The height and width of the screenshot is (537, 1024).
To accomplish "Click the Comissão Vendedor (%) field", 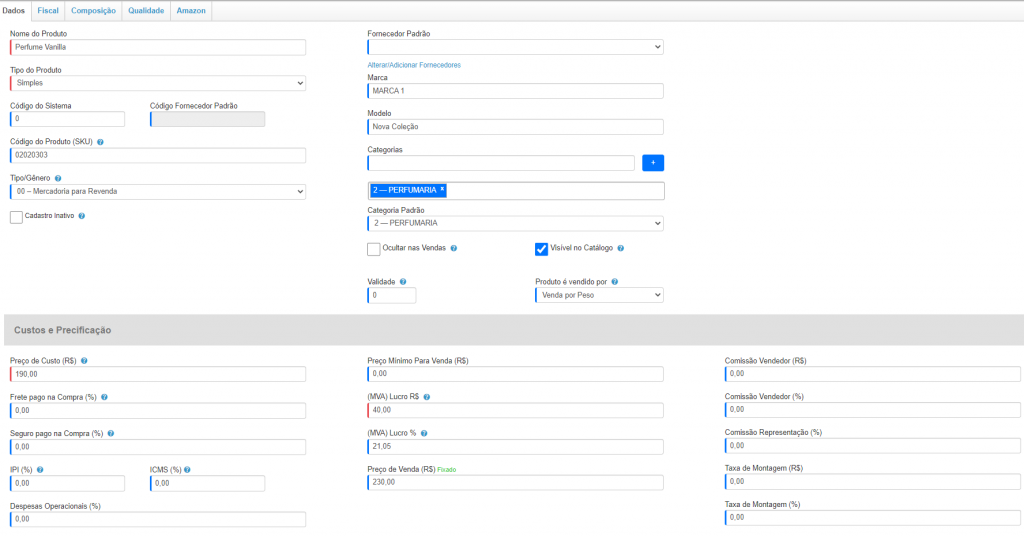I will coord(872,410).
